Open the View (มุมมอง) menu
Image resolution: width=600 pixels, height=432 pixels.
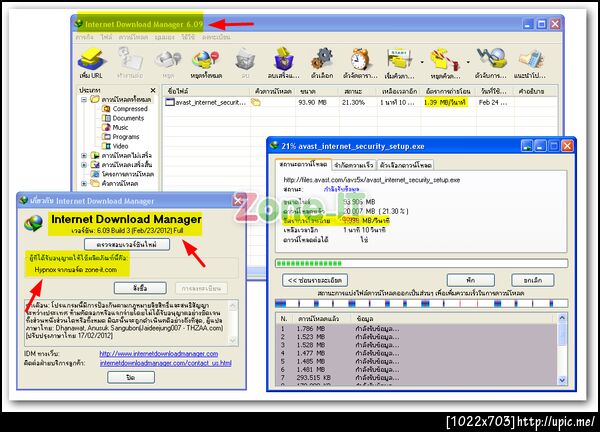[165, 37]
